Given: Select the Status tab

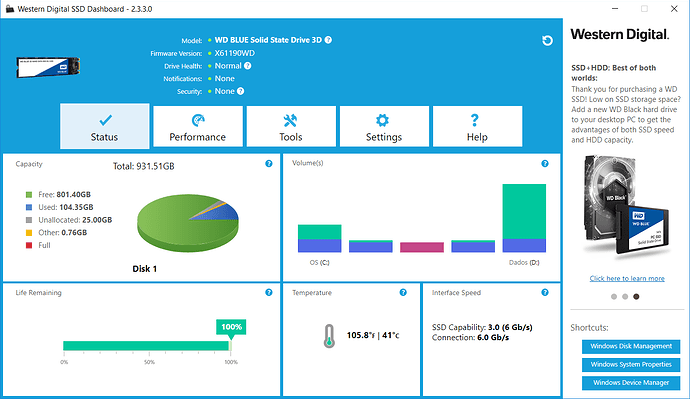Looking at the screenshot, I should (105, 126).
